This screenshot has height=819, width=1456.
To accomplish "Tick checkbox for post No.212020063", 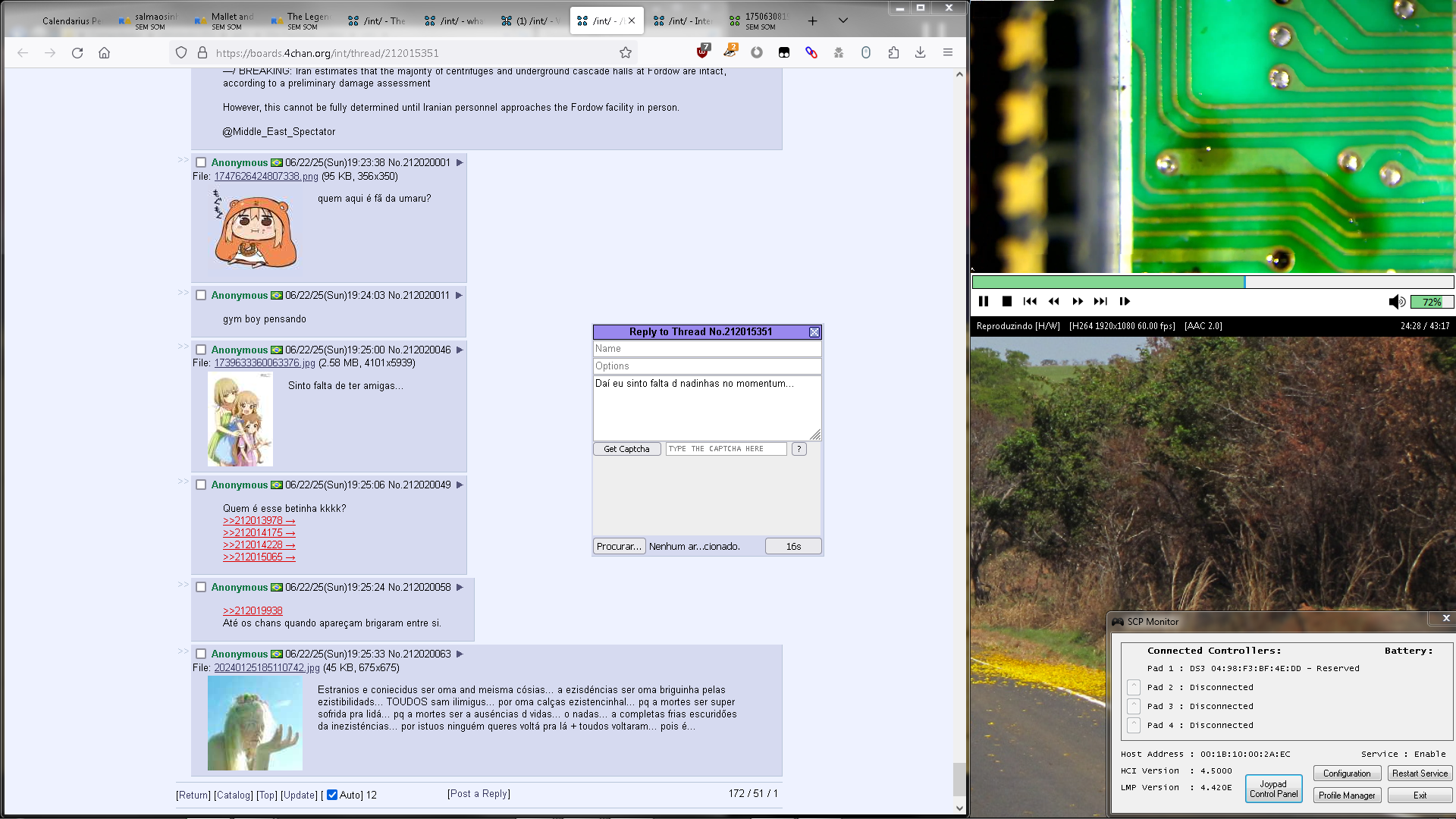I will pyautogui.click(x=201, y=654).
